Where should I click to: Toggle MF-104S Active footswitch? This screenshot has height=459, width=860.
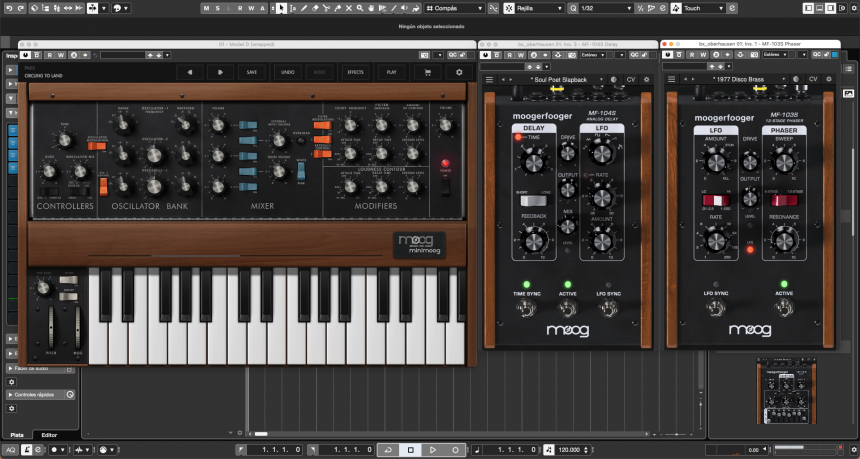click(x=567, y=309)
